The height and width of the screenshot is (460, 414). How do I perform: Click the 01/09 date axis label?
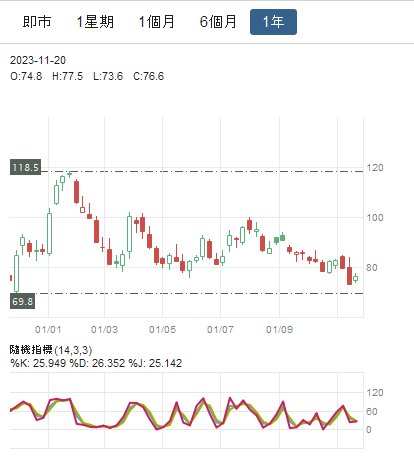click(279, 330)
